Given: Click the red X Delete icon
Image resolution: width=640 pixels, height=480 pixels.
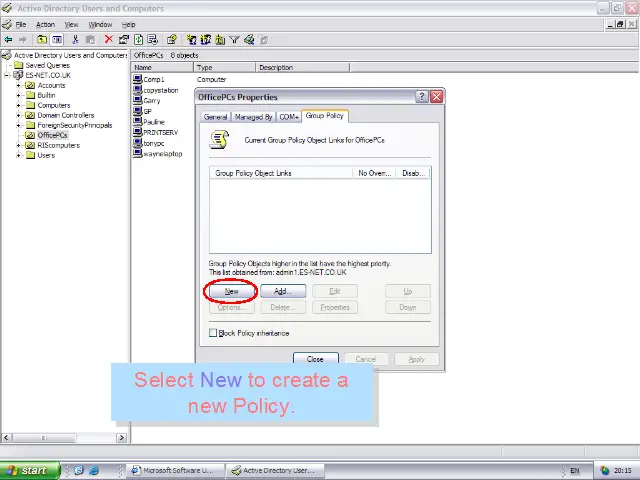Looking at the screenshot, I should click(109, 39).
